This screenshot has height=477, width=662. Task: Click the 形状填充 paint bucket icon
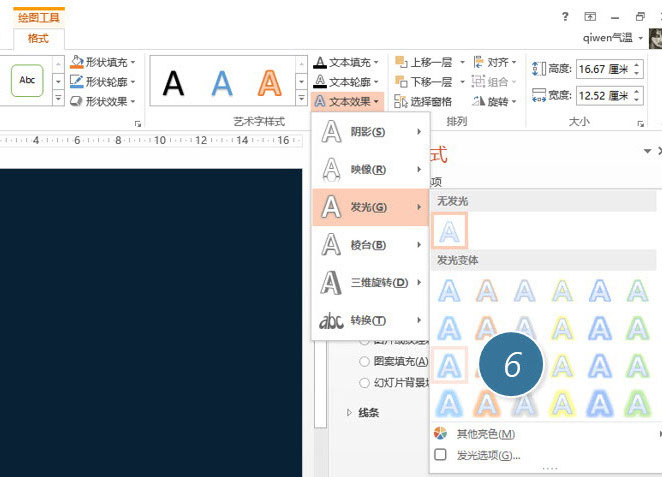tap(77, 62)
